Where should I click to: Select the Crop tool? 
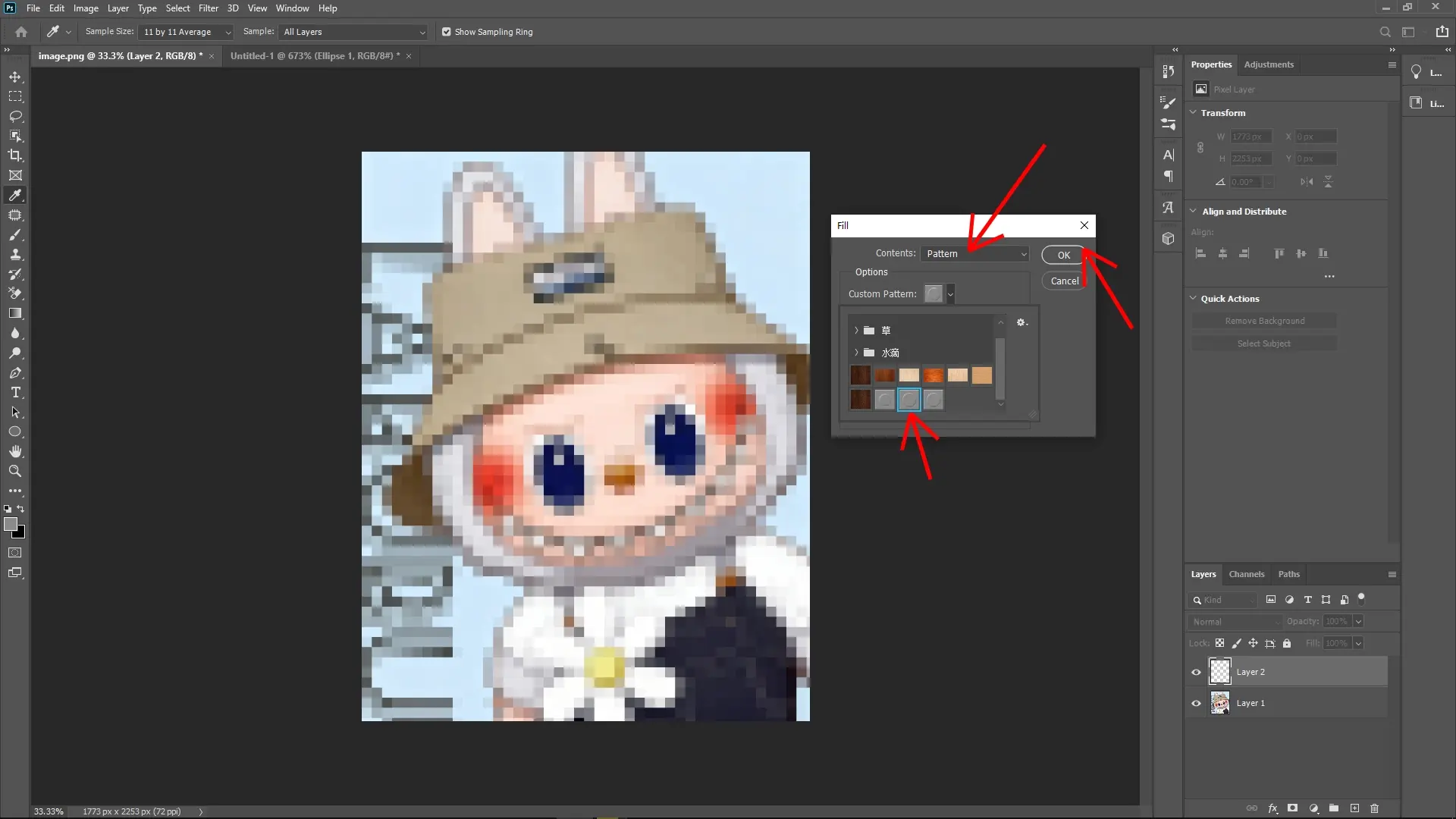tap(15, 155)
